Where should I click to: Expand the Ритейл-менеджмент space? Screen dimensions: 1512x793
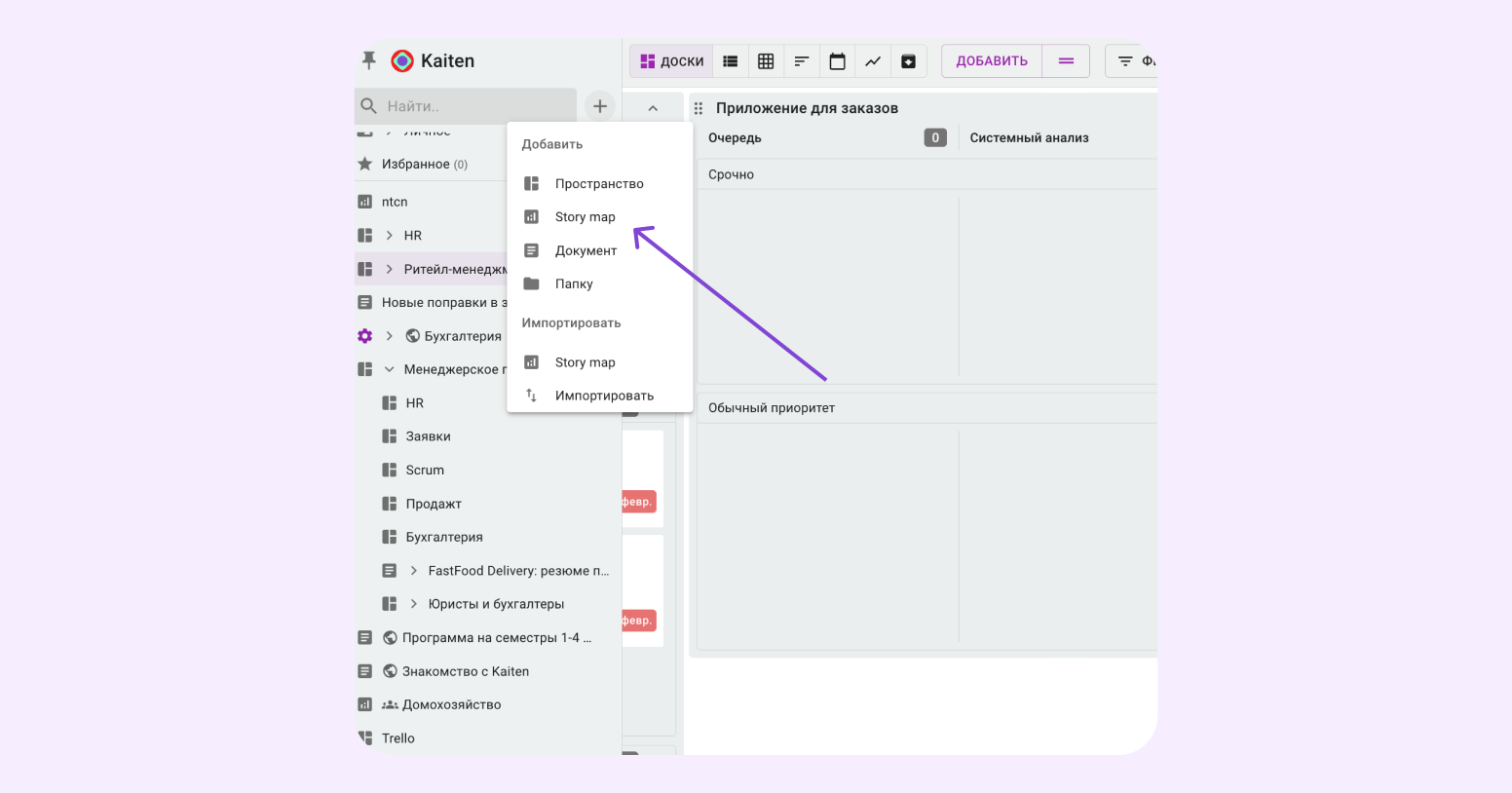388,268
